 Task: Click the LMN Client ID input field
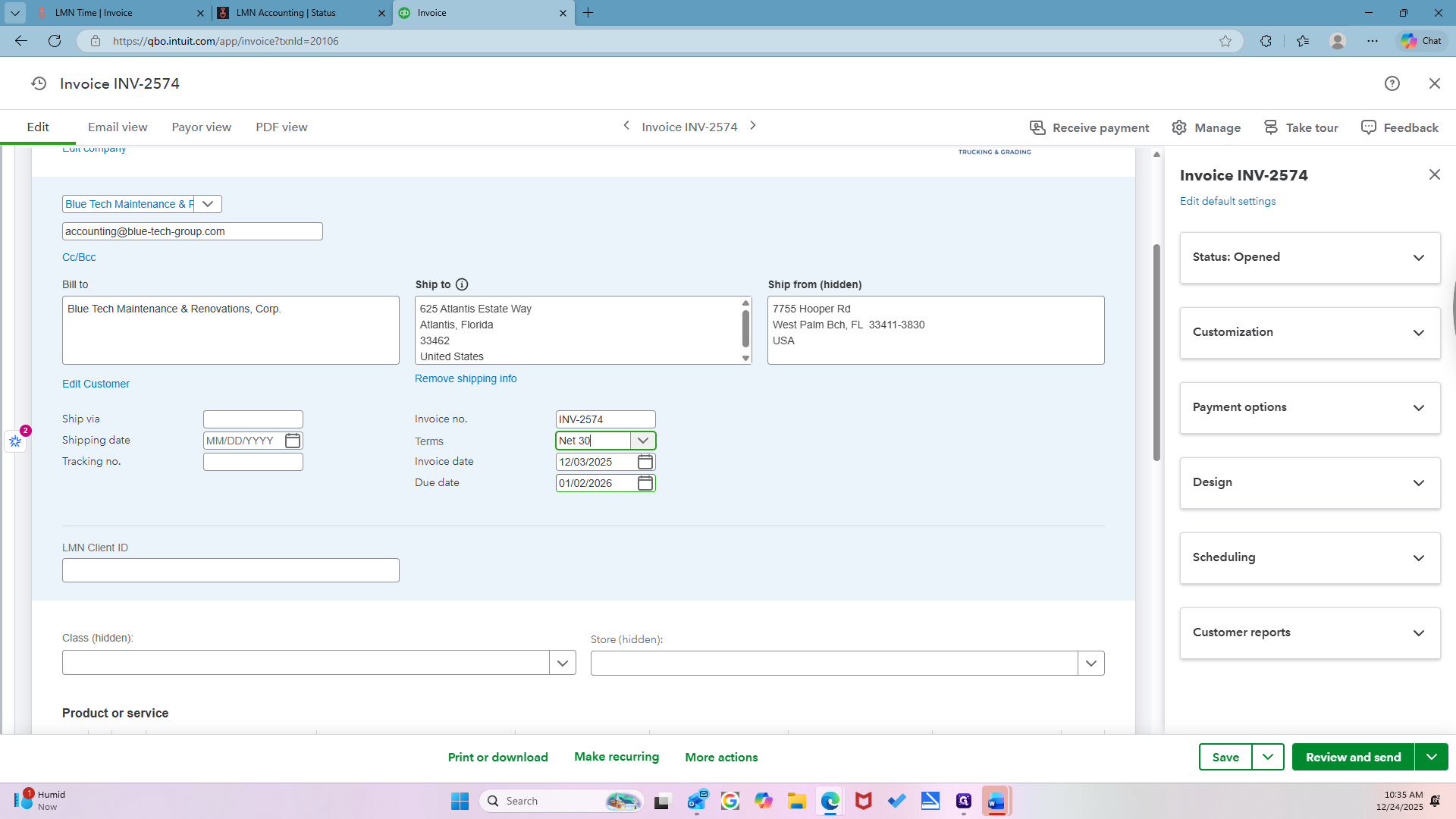tap(231, 570)
